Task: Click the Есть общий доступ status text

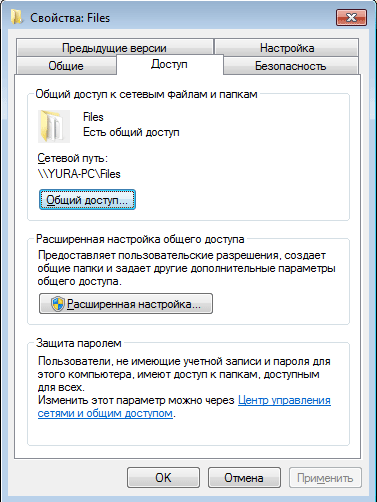Action: point(131,132)
